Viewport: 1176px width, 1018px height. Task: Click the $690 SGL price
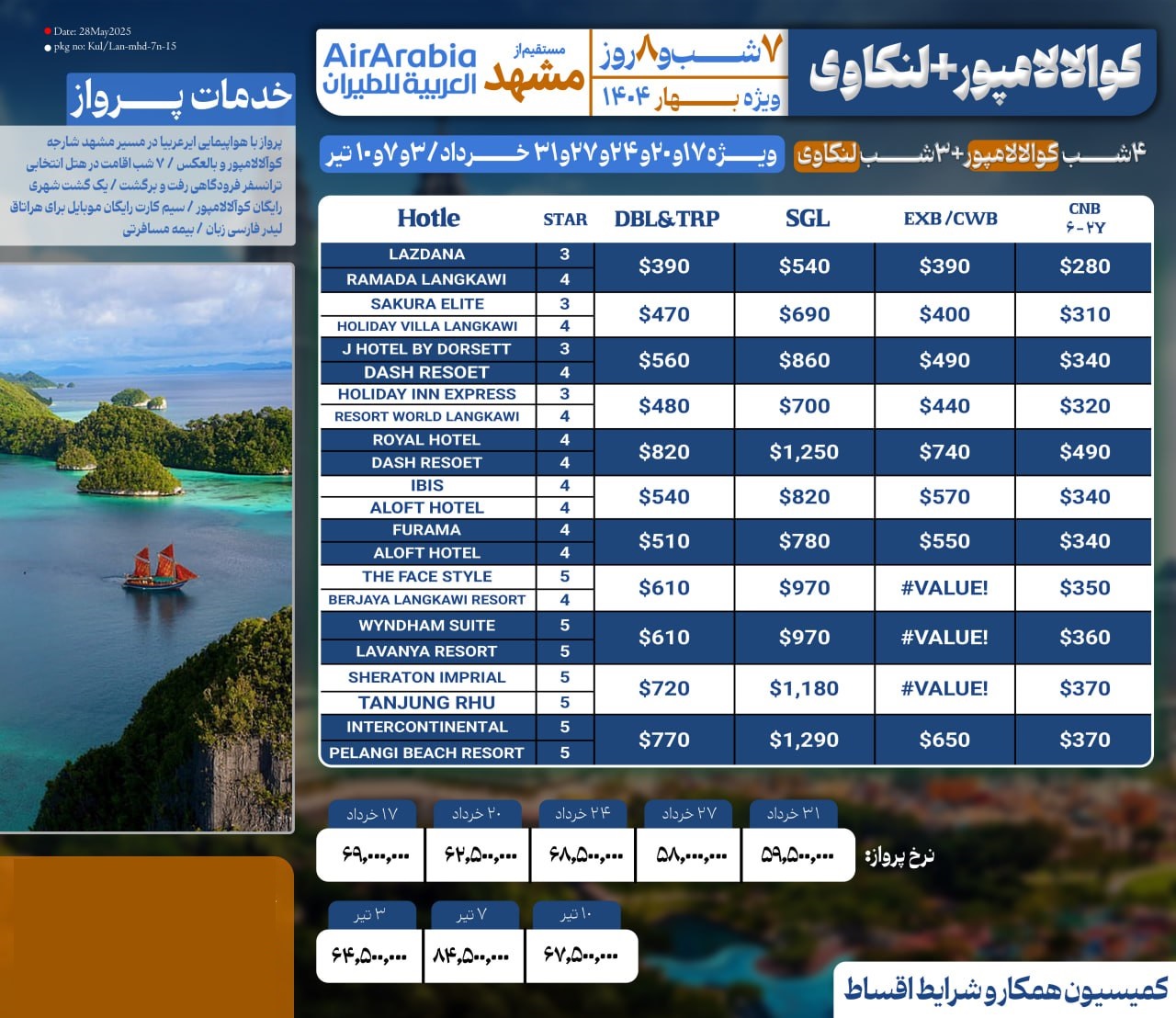(805, 315)
